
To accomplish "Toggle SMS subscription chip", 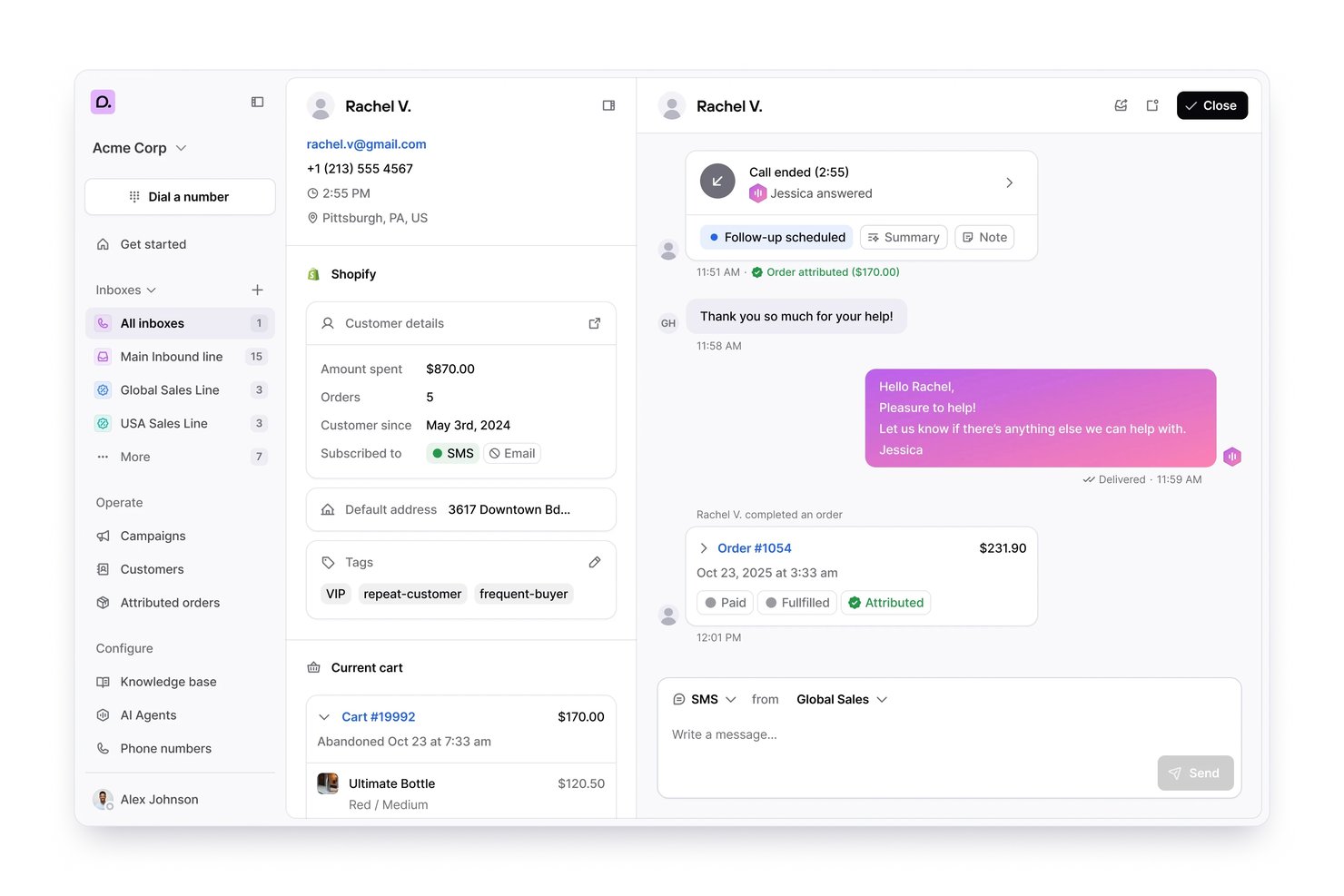I will (453, 453).
